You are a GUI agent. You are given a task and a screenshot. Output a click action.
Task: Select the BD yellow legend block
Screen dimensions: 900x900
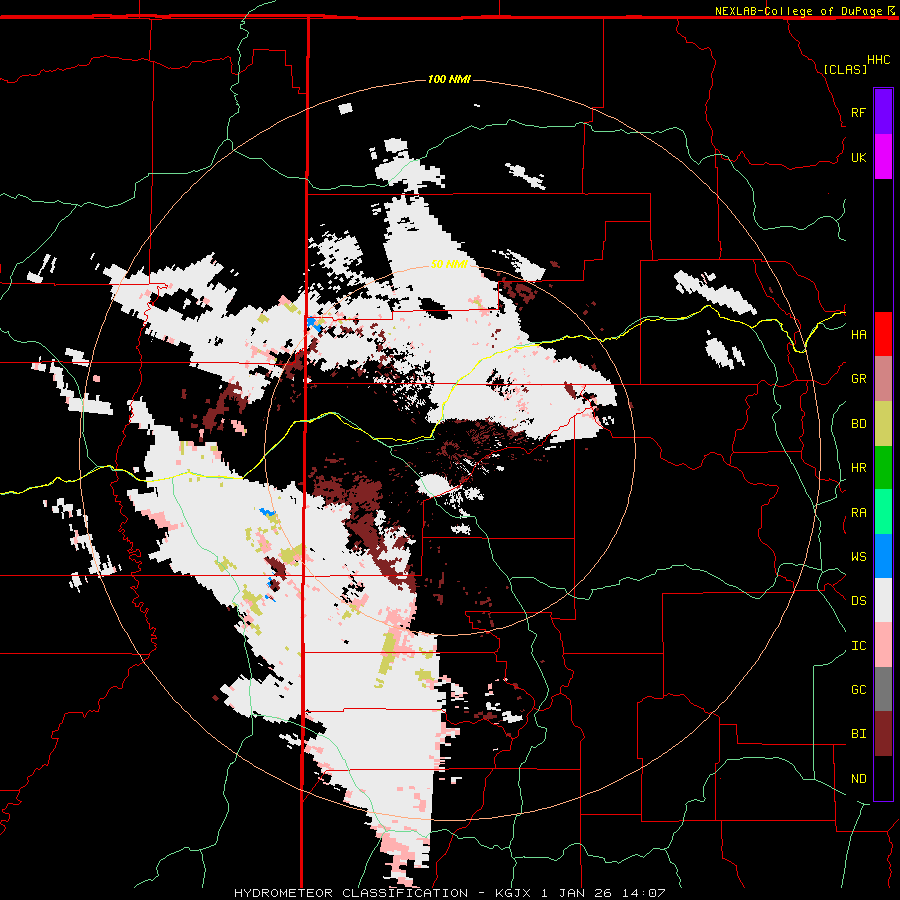pyautogui.click(x=883, y=424)
